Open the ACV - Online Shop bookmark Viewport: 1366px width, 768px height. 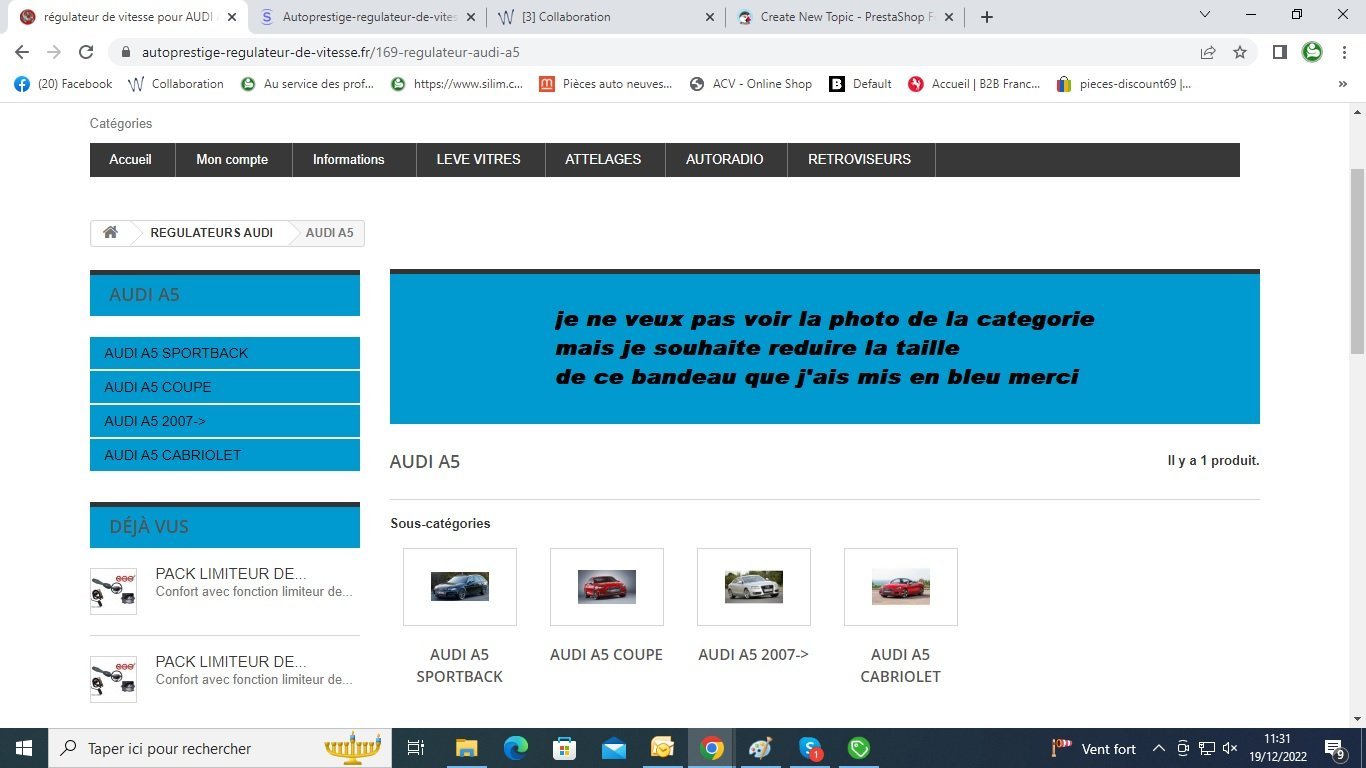click(751, 84)
